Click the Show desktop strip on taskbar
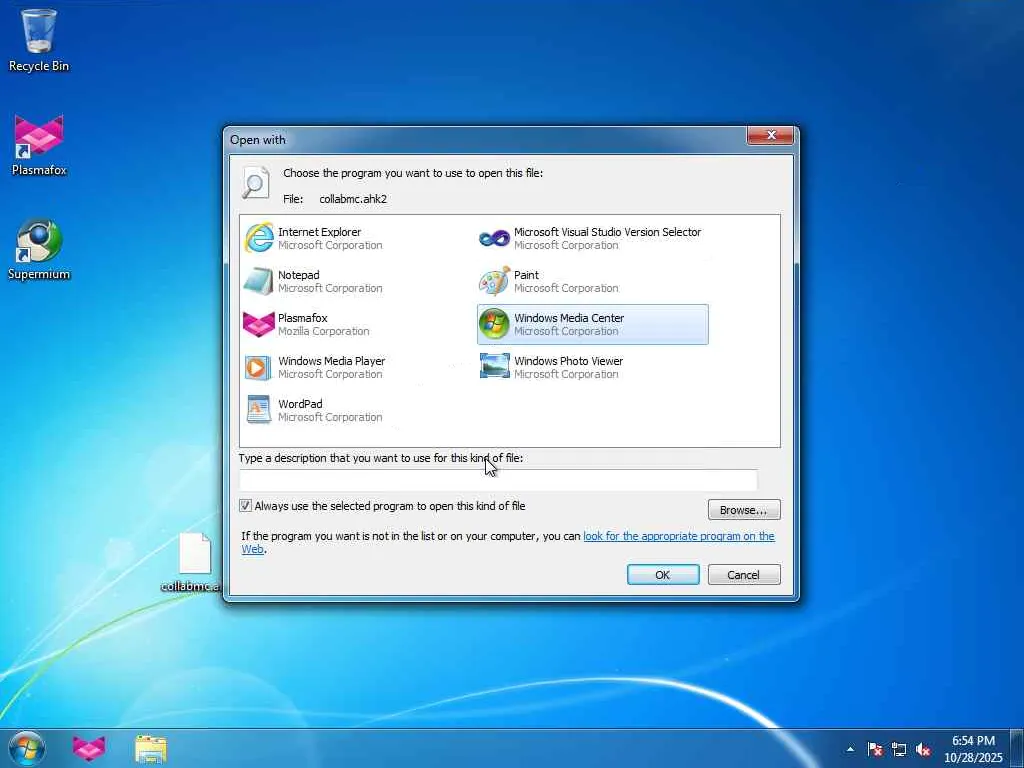Image resolution: width=1024 pixels, height=768 pixels. point(1017,749)
